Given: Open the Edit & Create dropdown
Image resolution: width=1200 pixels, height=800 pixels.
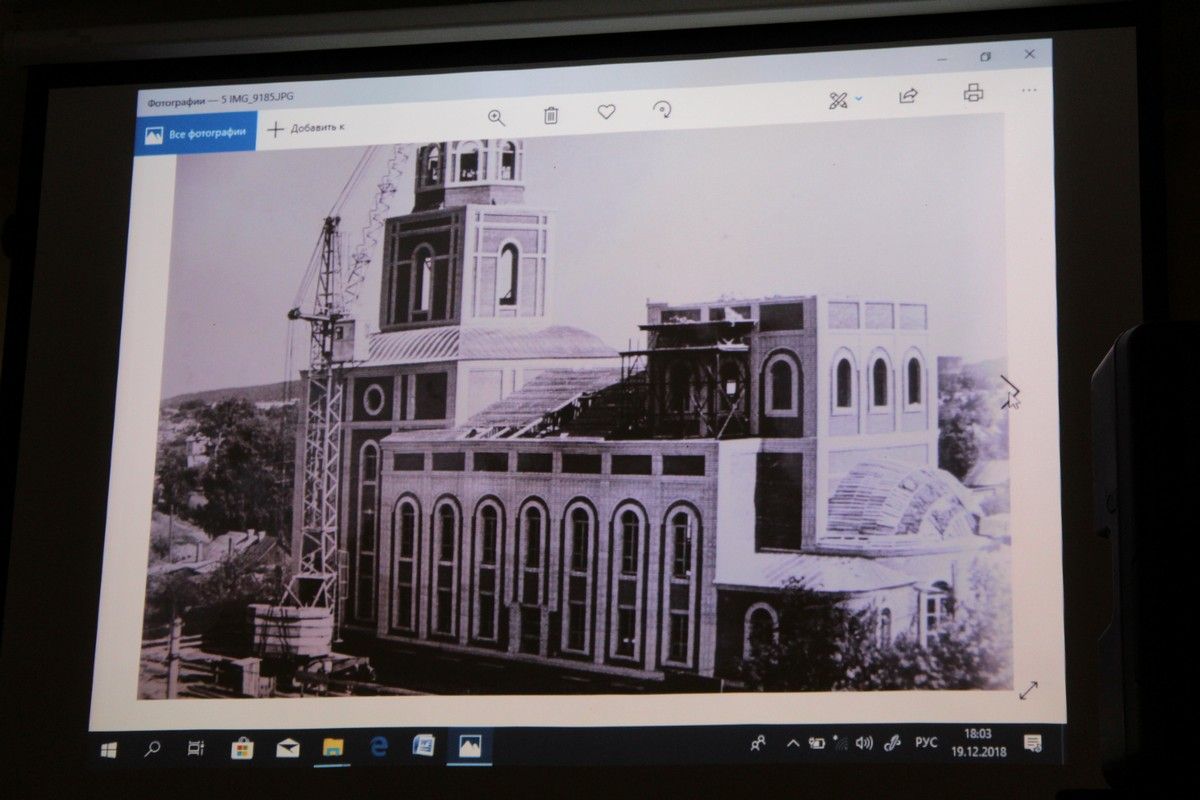Looking at the screenshot, I should [x=845, y=100].
